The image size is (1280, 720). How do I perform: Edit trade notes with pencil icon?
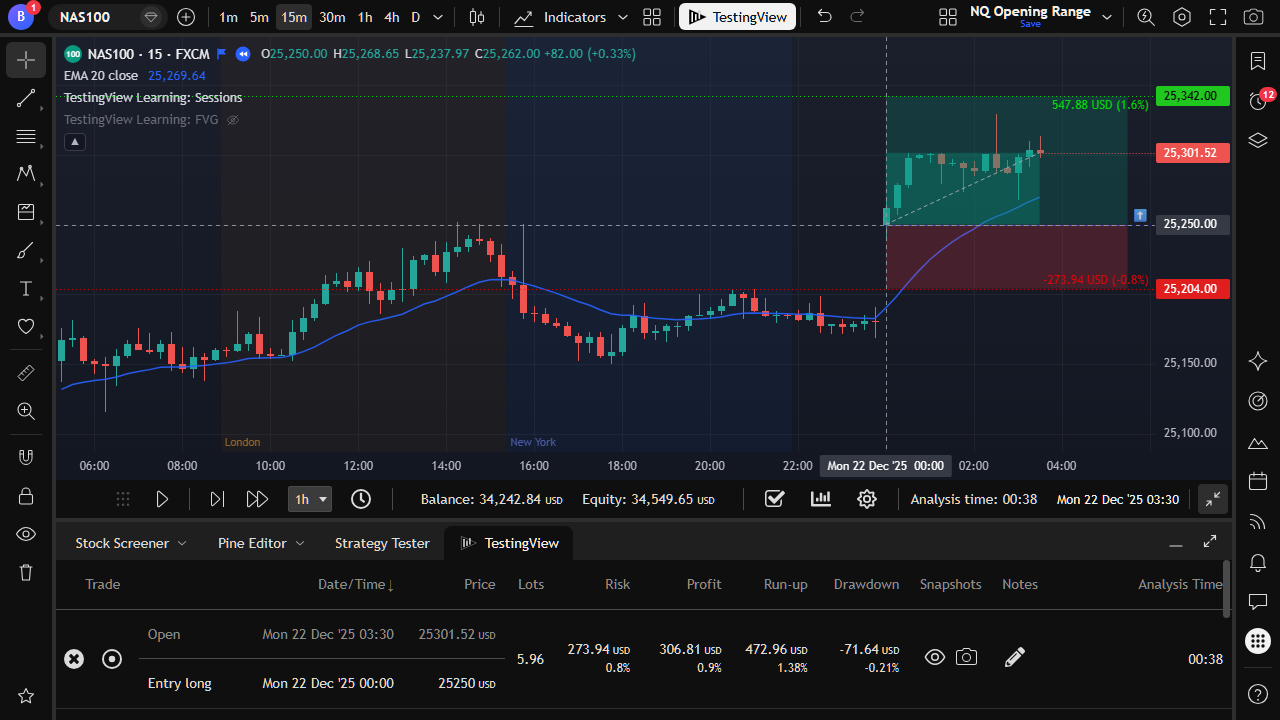coord(1014,657)
